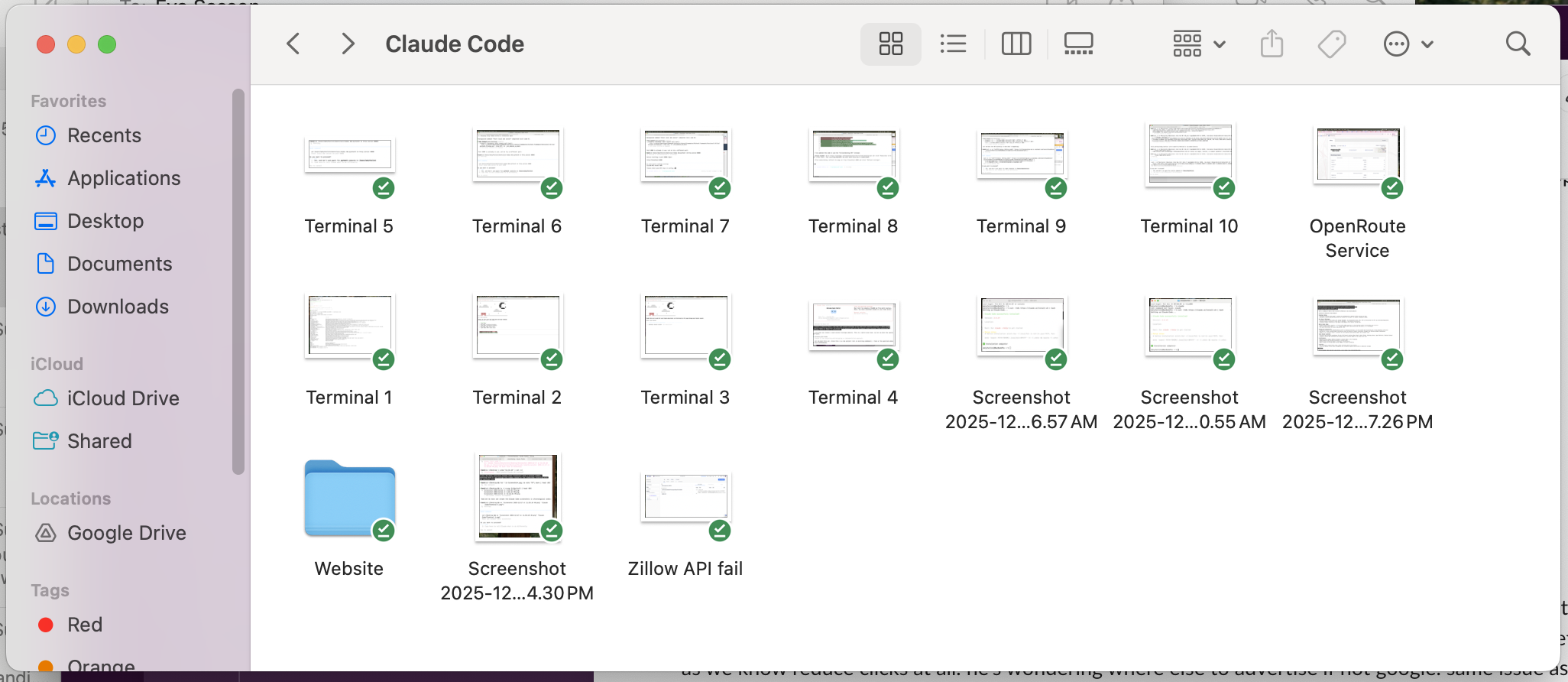This screenshot has height=682, width=1568.
Task: Click the sidebar vertical scrollbar
Action: [x=238, y=283]
